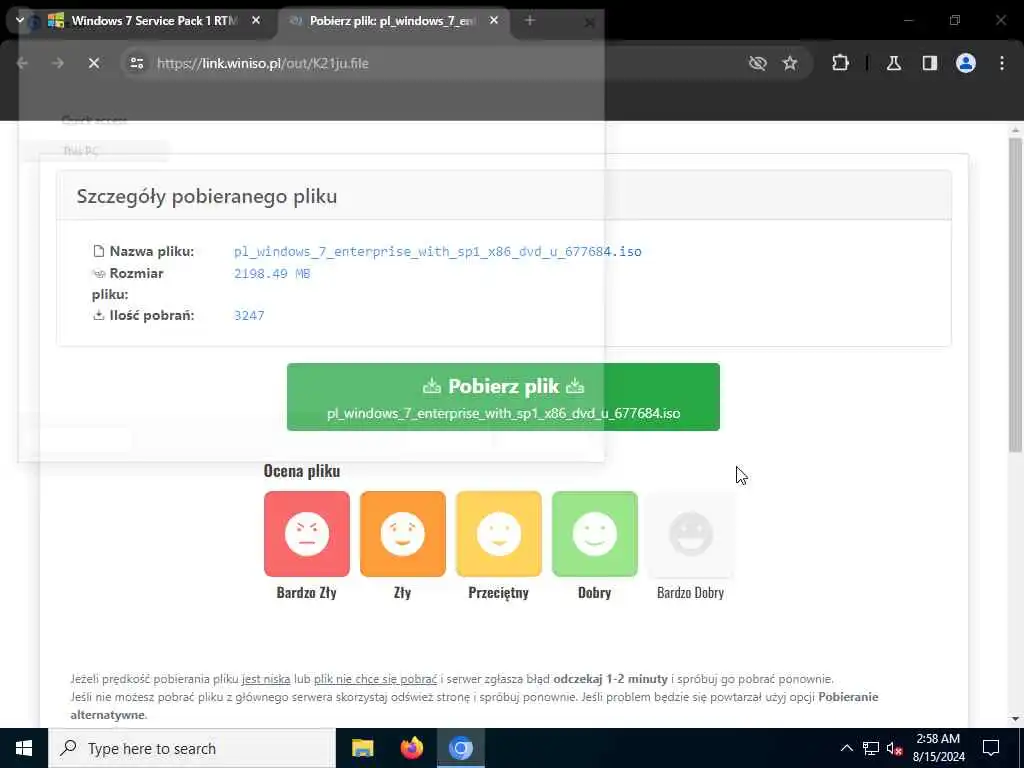Open Chrome three-dot menu

(x=1002, y=63)
